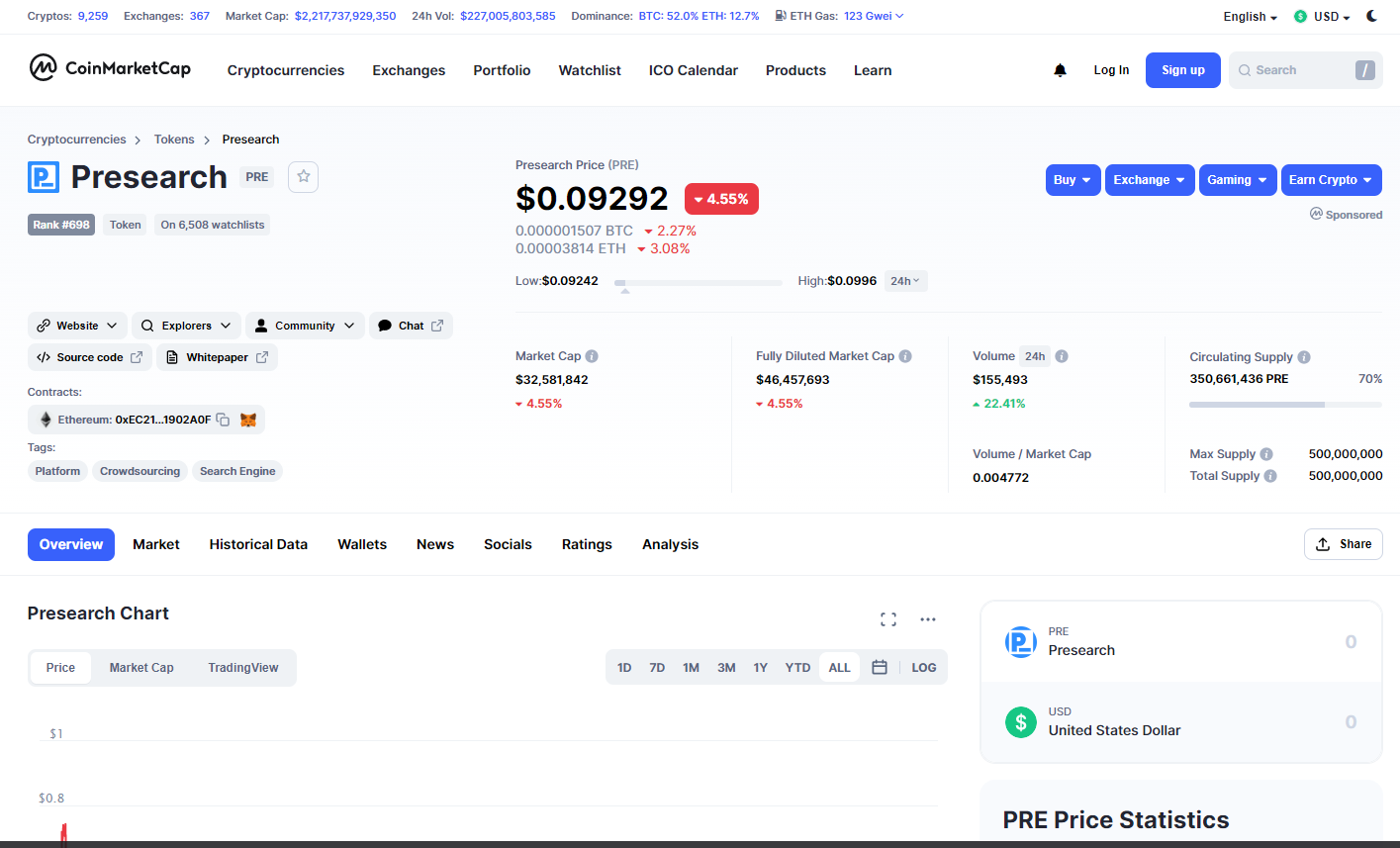Toggle dark mode moon icon
The height and width of the screenshot is (848, 1400).
[1371, 16]
